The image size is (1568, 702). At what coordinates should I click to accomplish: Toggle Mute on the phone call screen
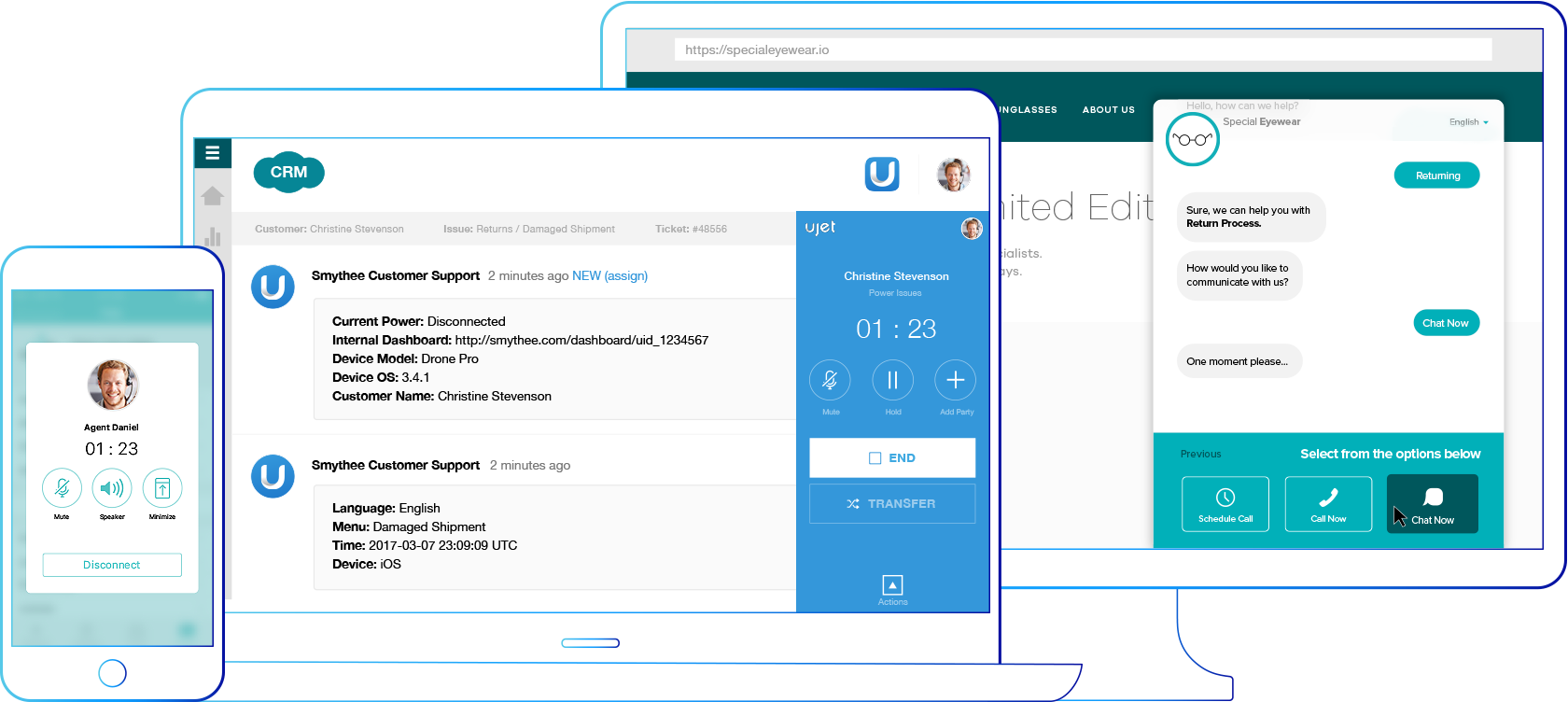pyautogui.click(x=62, y=488)
